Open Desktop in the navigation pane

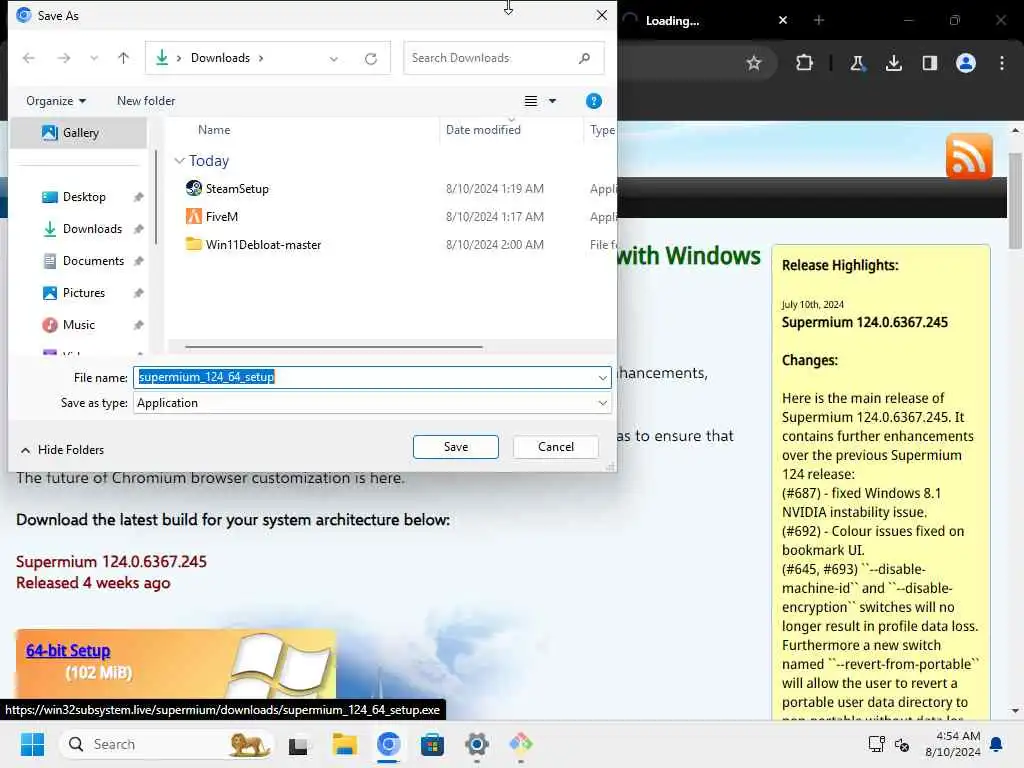(84, 197)
